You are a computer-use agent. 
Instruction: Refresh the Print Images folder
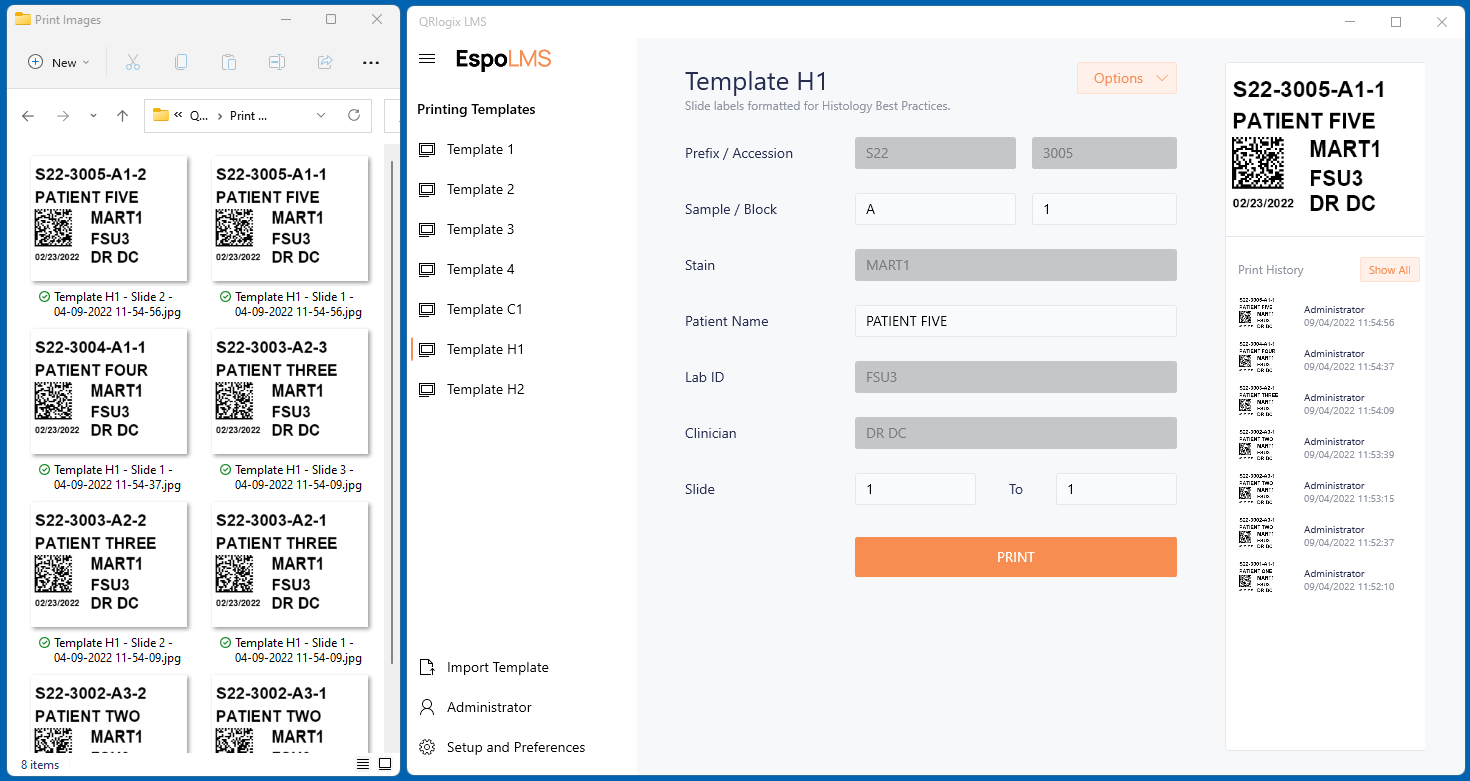pos(354,116)
